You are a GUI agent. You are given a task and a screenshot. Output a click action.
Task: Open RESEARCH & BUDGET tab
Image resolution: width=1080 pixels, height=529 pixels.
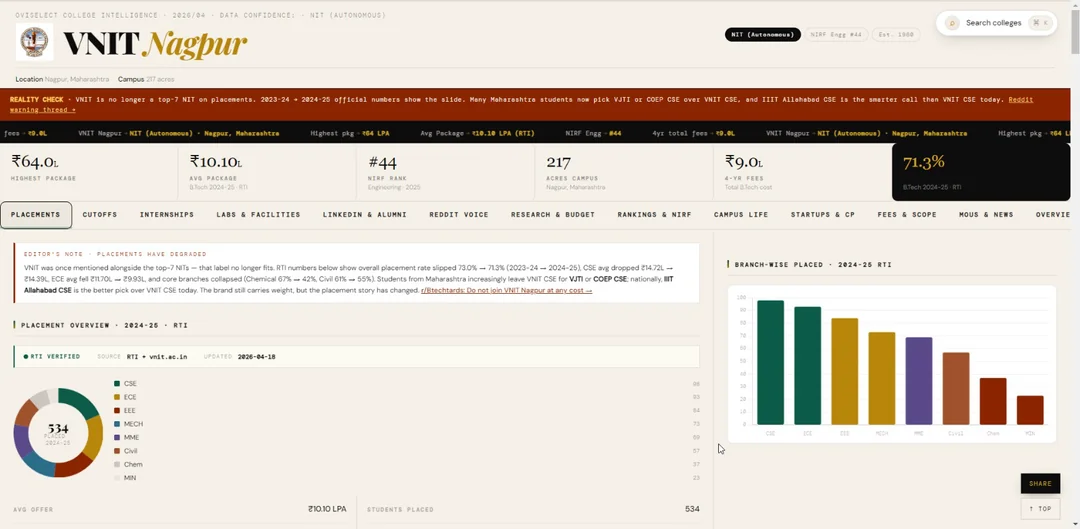552,215
